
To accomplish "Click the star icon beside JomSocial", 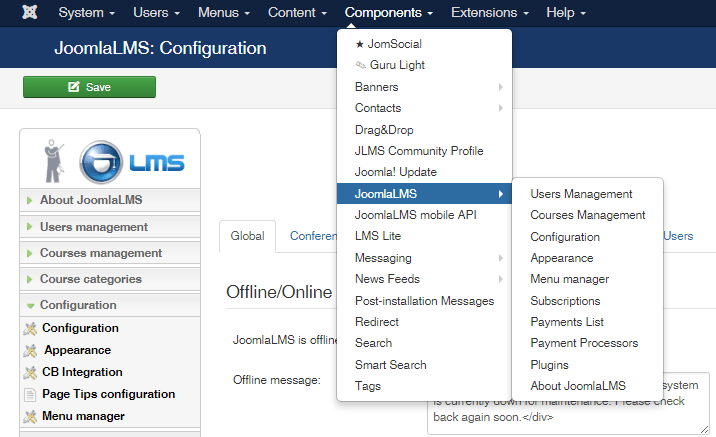I will [x=360, y=44].
